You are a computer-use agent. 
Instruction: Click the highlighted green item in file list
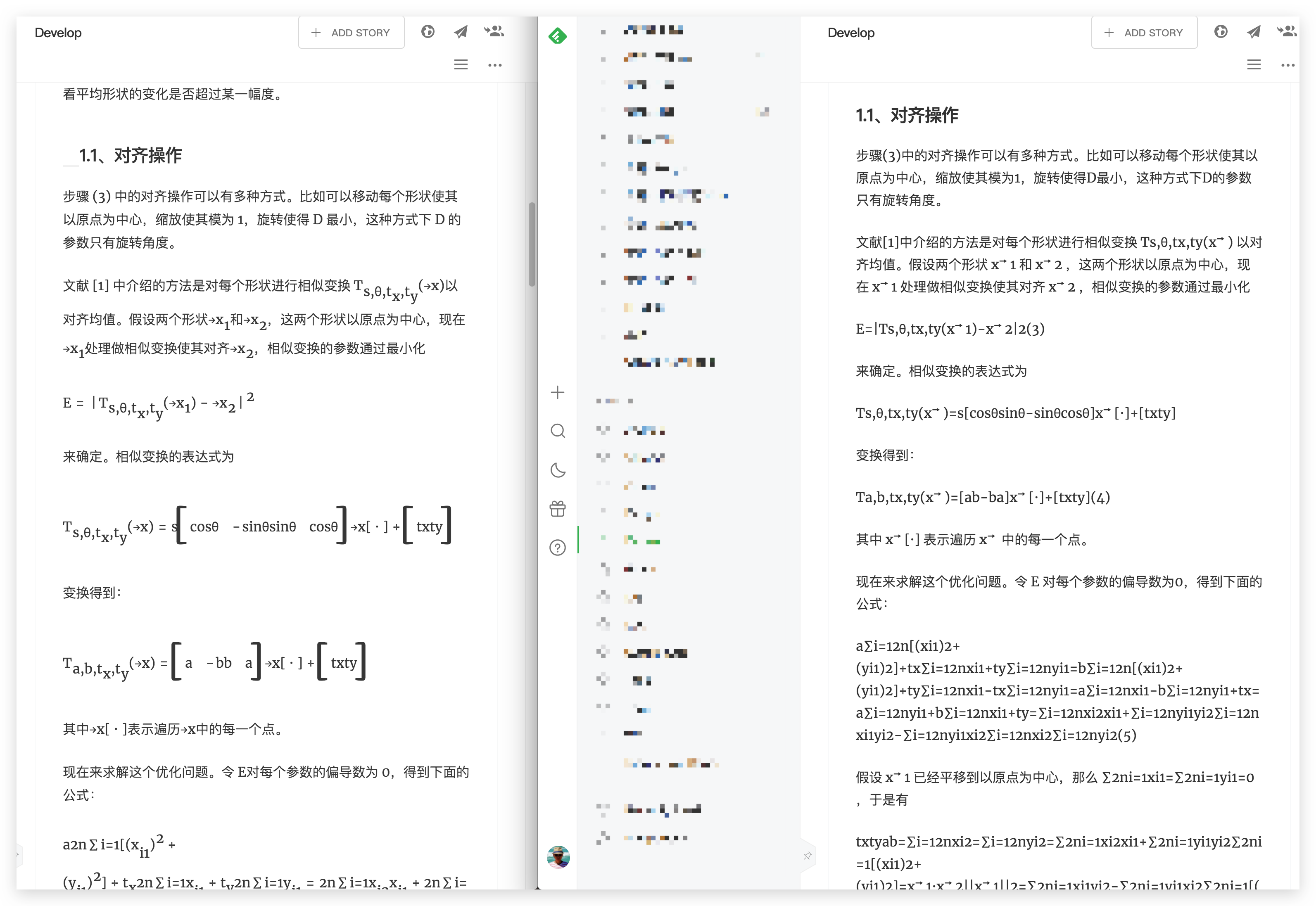point(642,540)
